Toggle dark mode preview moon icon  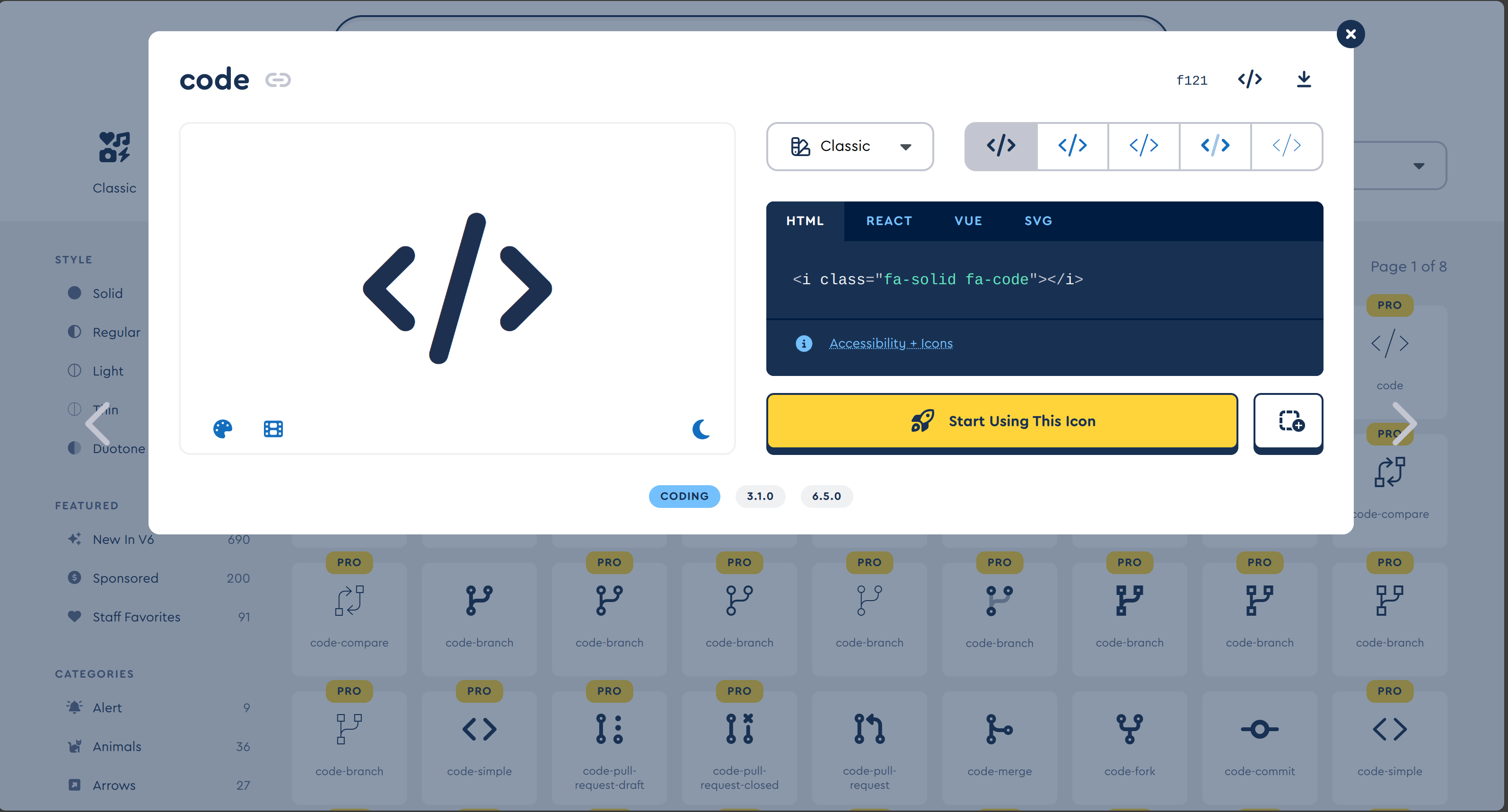tap(701, 428)
